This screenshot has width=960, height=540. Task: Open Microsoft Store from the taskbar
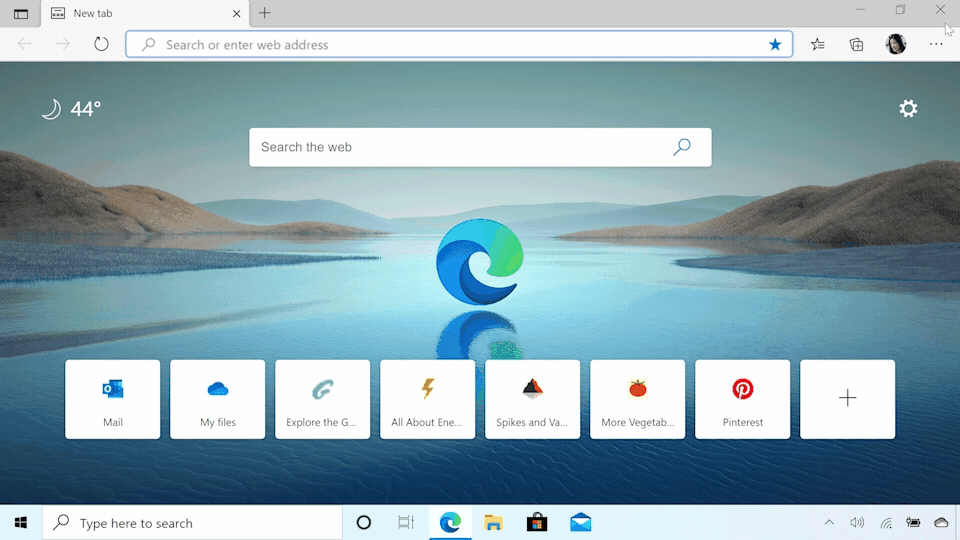point(537,523)
